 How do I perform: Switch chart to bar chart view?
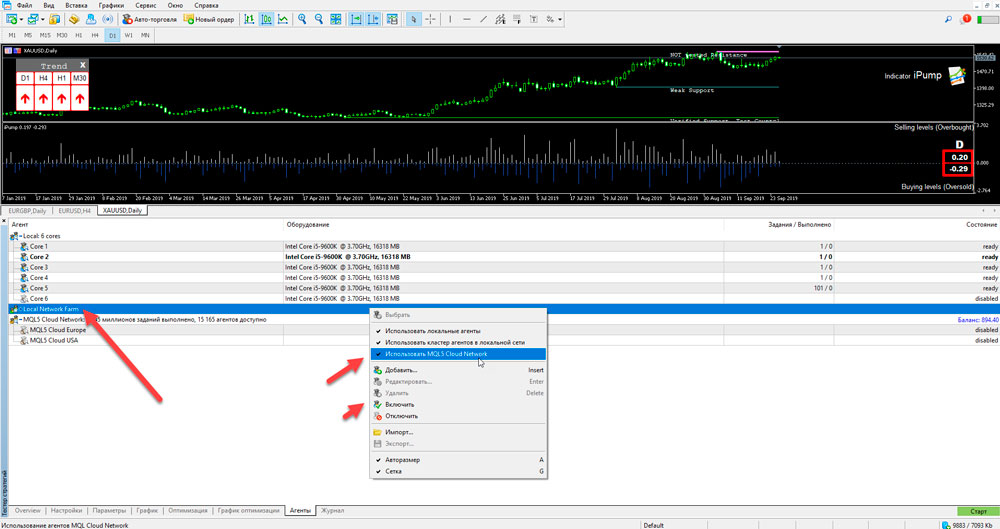pyautogui.click(x=249, y=19)
